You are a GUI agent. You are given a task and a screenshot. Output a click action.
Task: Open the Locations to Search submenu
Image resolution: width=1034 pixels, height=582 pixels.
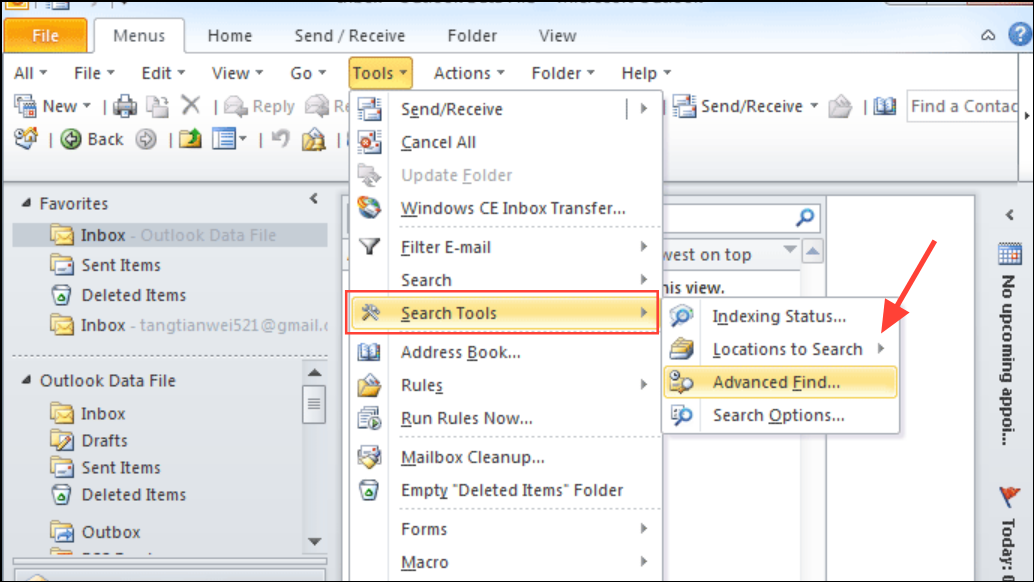780,349
